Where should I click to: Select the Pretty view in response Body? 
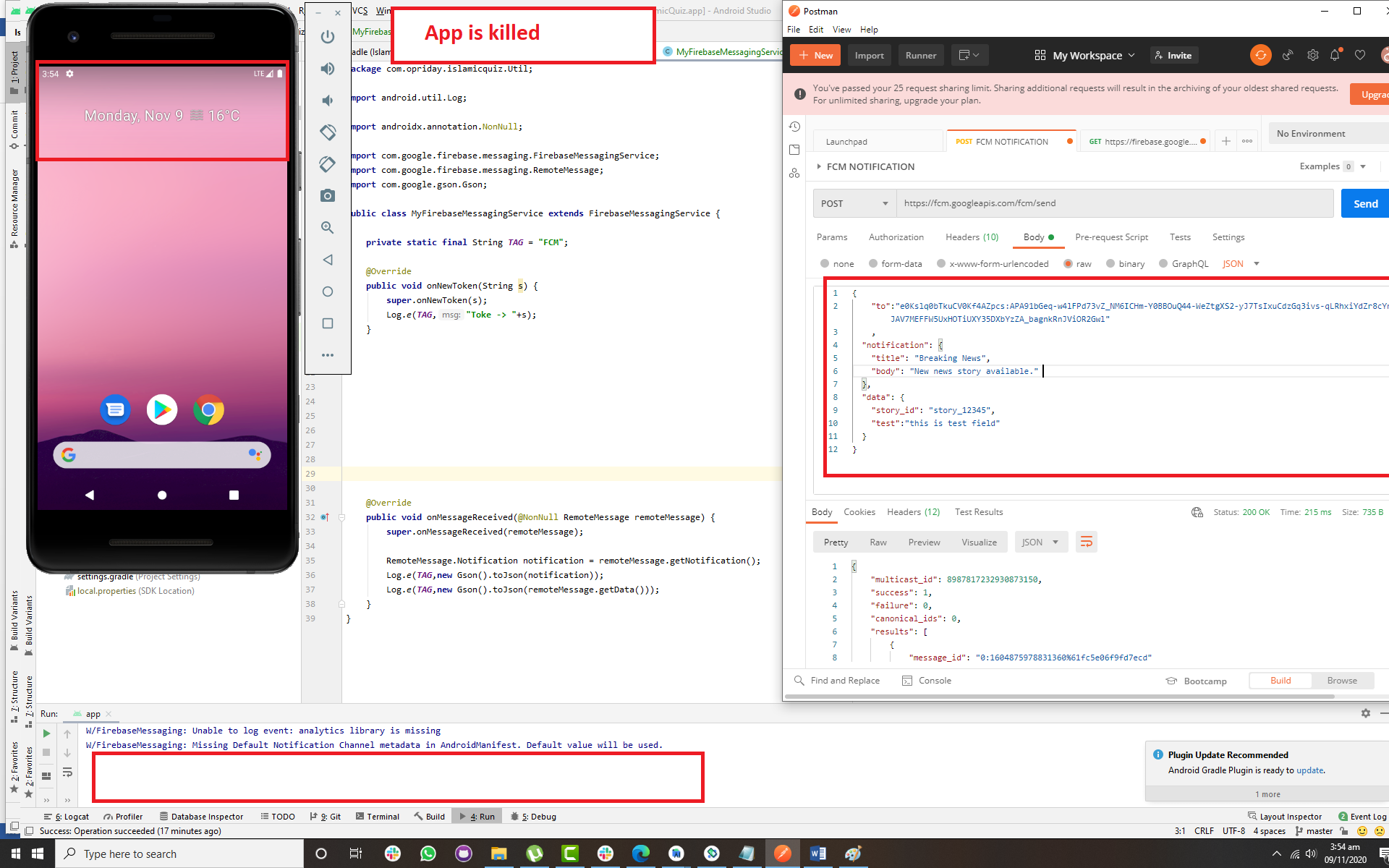coord(836,541)
